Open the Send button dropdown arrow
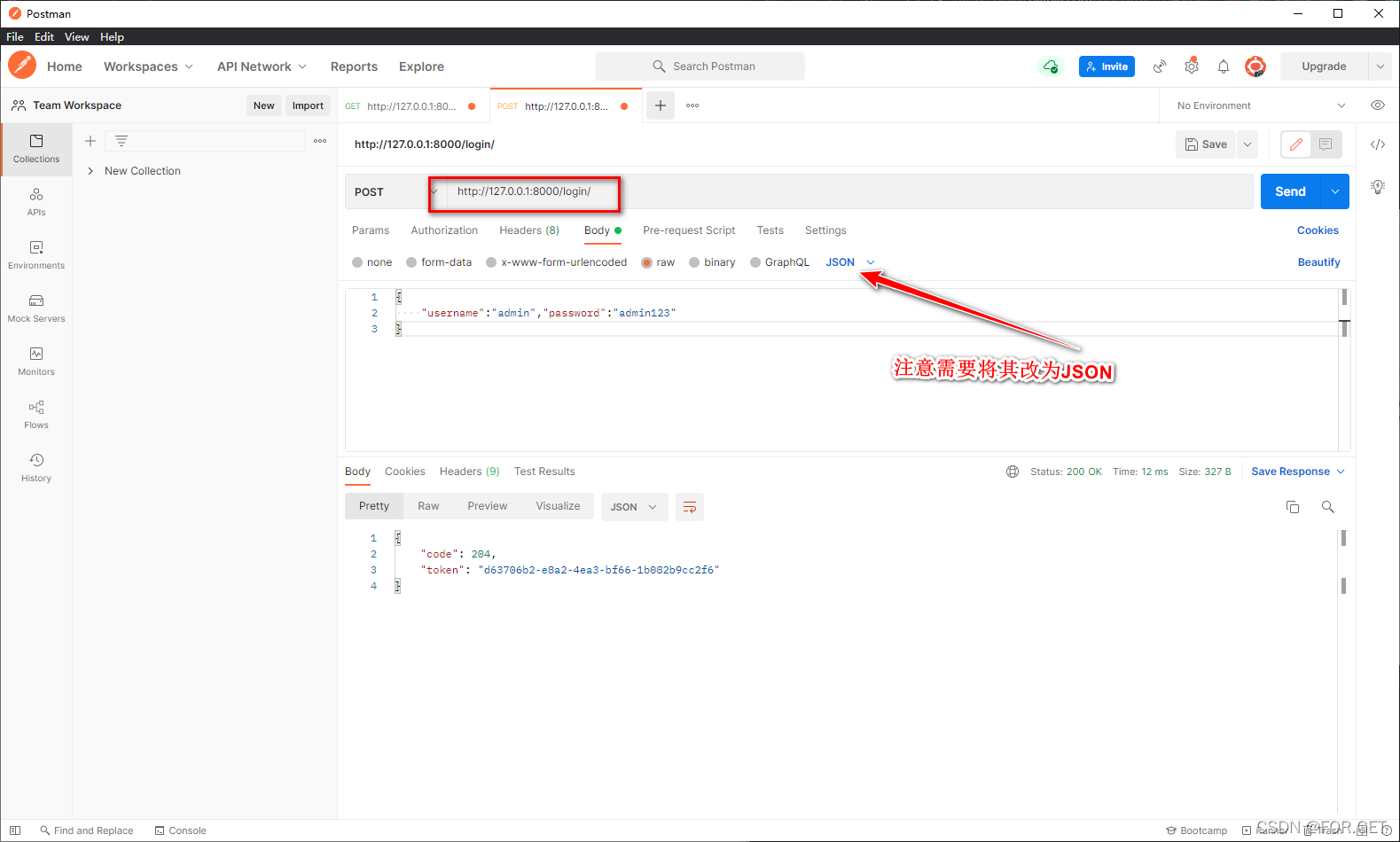 [1335, 191]
